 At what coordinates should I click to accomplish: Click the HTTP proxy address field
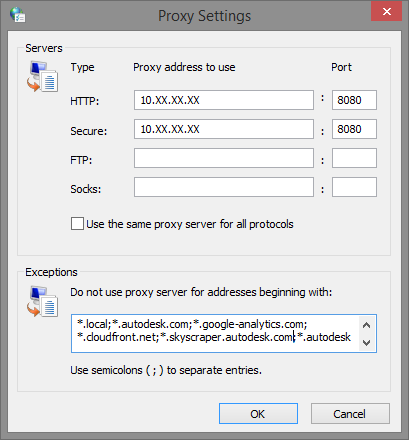(x=224, y=100)
